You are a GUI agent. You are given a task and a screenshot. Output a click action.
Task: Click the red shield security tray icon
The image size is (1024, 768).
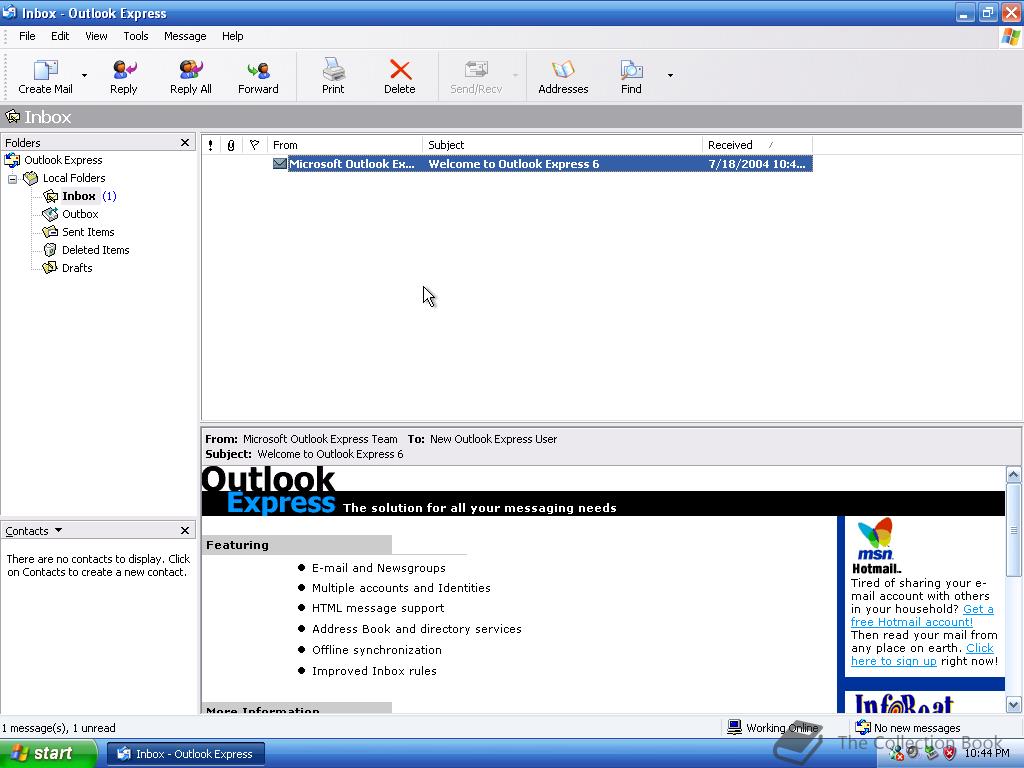point(950,754)
